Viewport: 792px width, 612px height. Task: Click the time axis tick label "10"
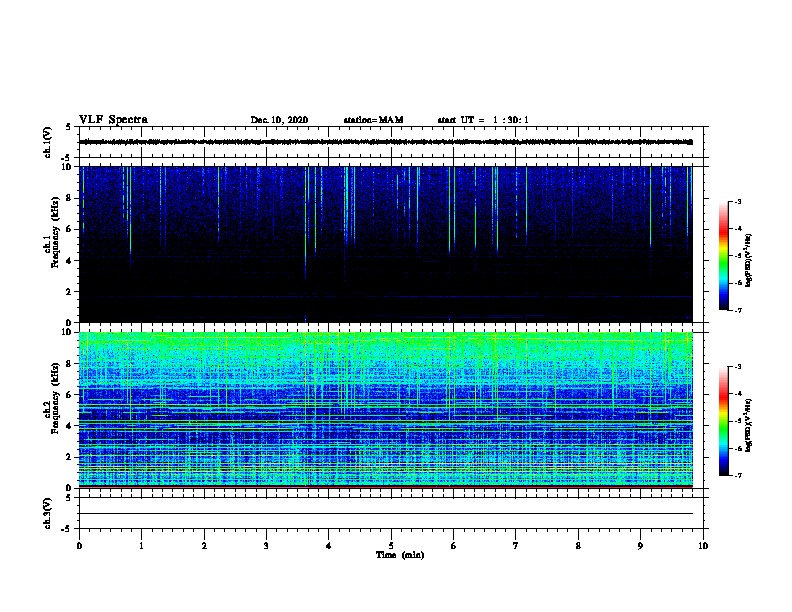(x=703, y=546)
